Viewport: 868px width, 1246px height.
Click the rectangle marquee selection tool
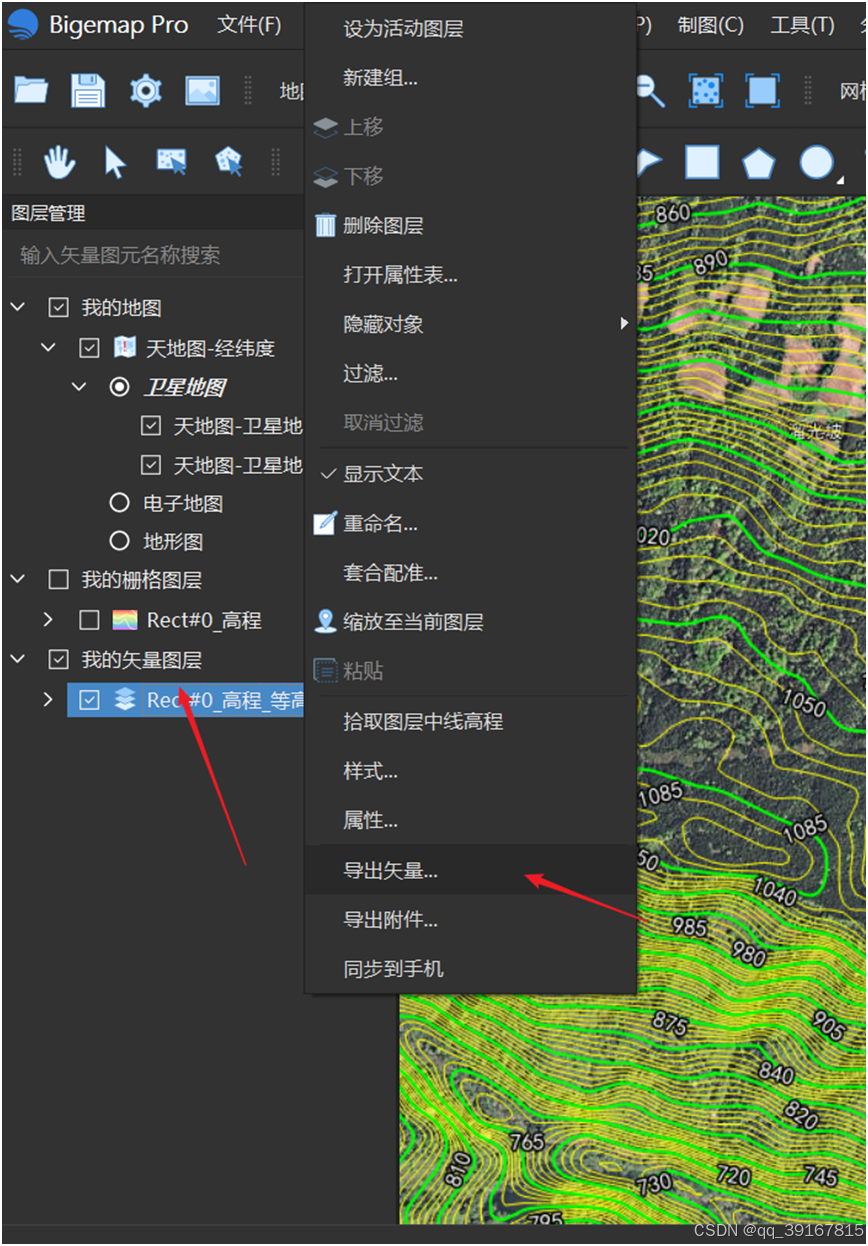pos(172,161)
